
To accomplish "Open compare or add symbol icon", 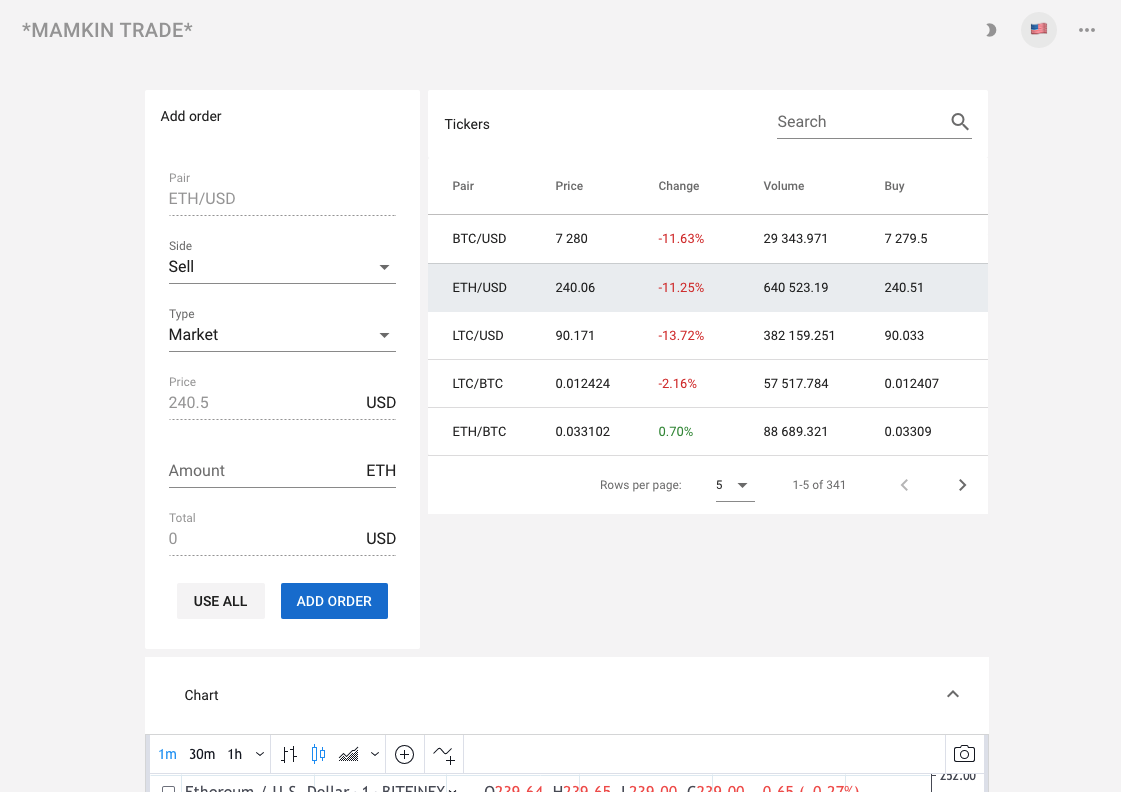I will [x=405, y=754].
